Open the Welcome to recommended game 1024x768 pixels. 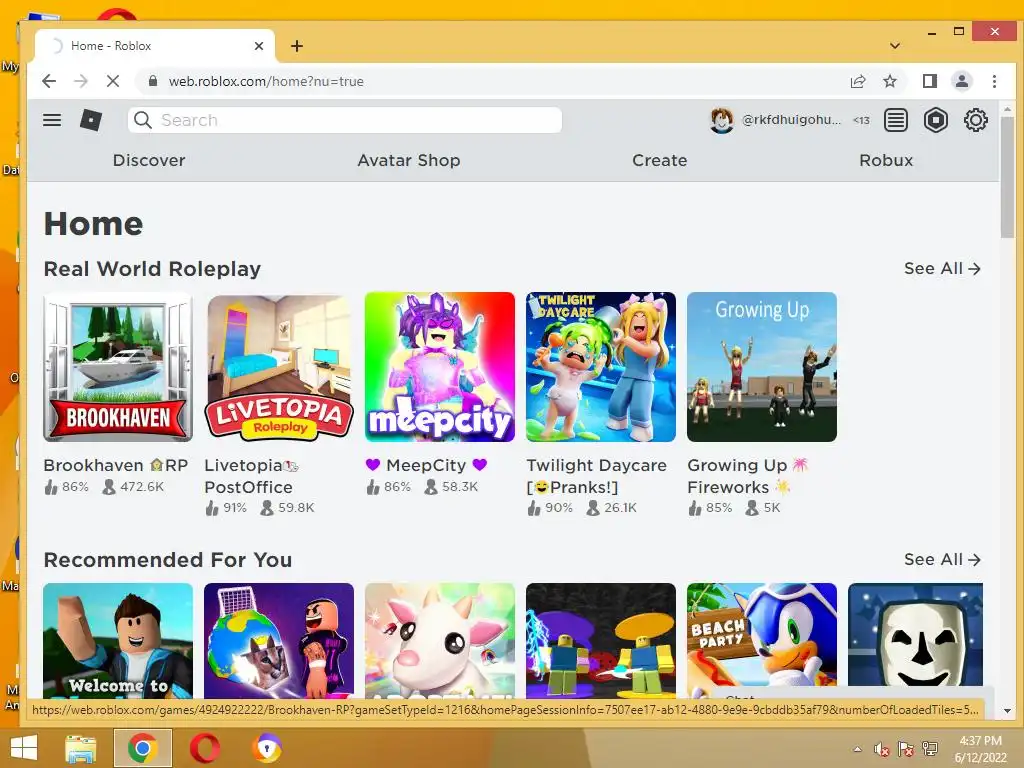pos(118,641)
